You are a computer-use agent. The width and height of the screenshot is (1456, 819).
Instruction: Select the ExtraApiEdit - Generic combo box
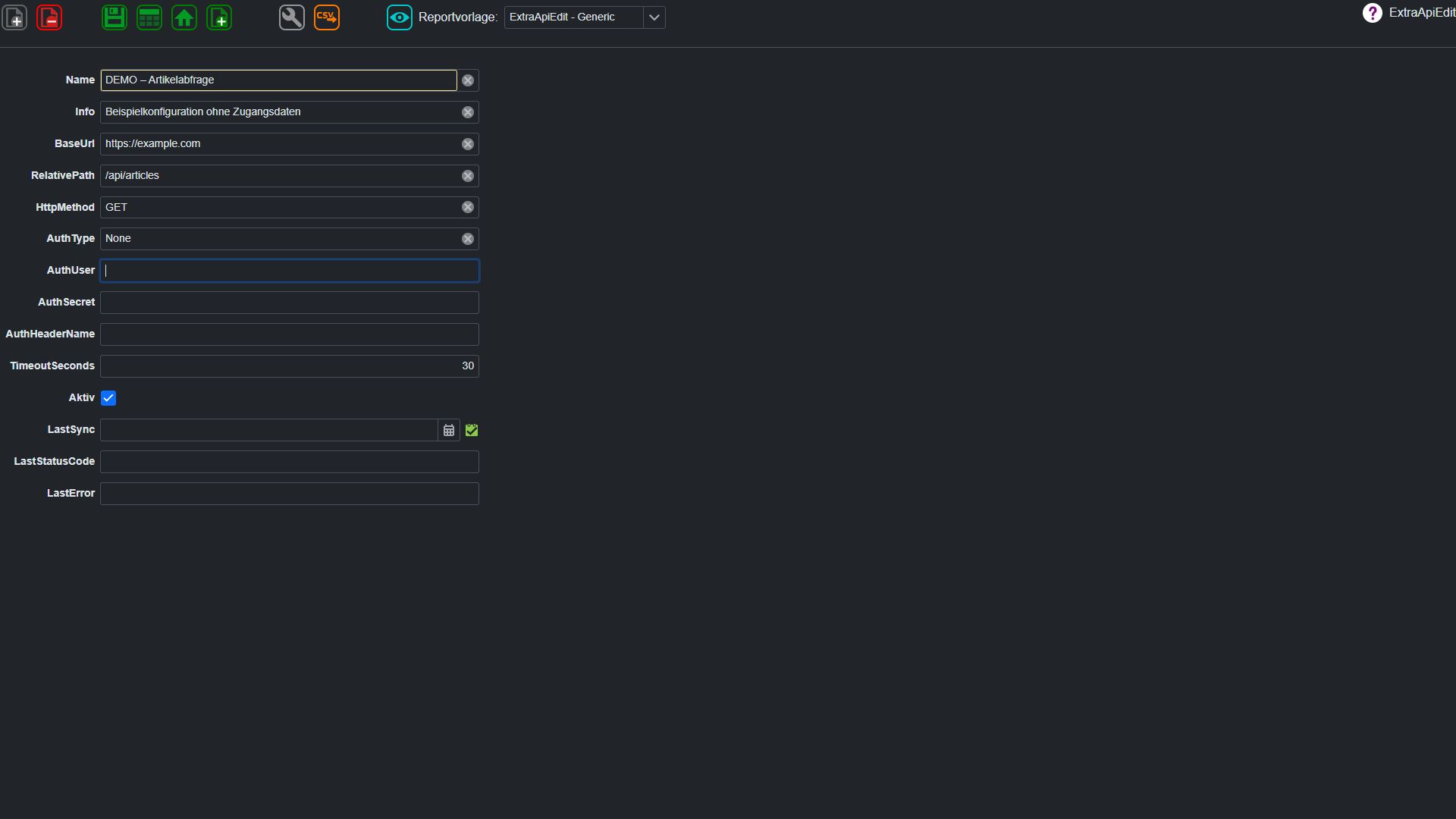pos(585,17)
